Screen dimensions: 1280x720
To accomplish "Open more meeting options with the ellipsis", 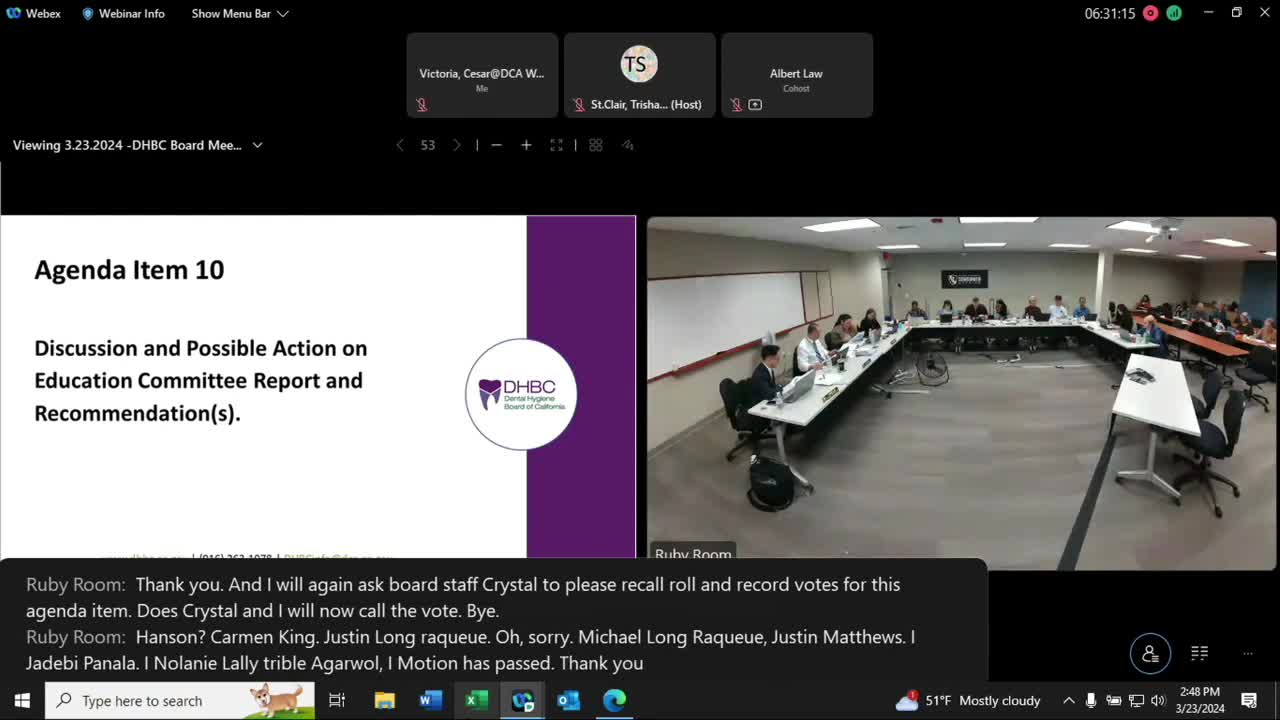I will coord(1247,653).
